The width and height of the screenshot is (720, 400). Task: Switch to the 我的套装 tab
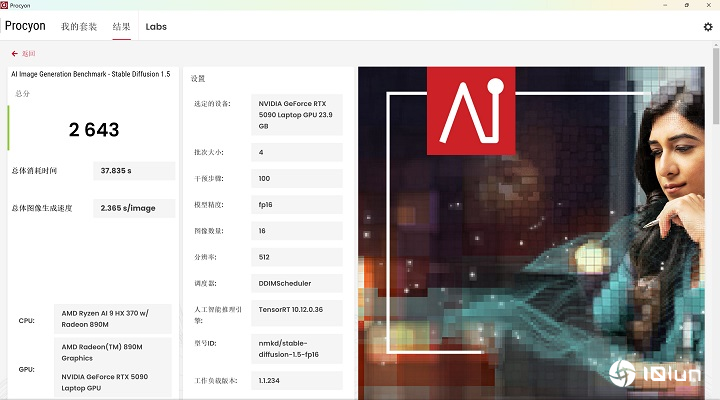(x=79, y=27)
